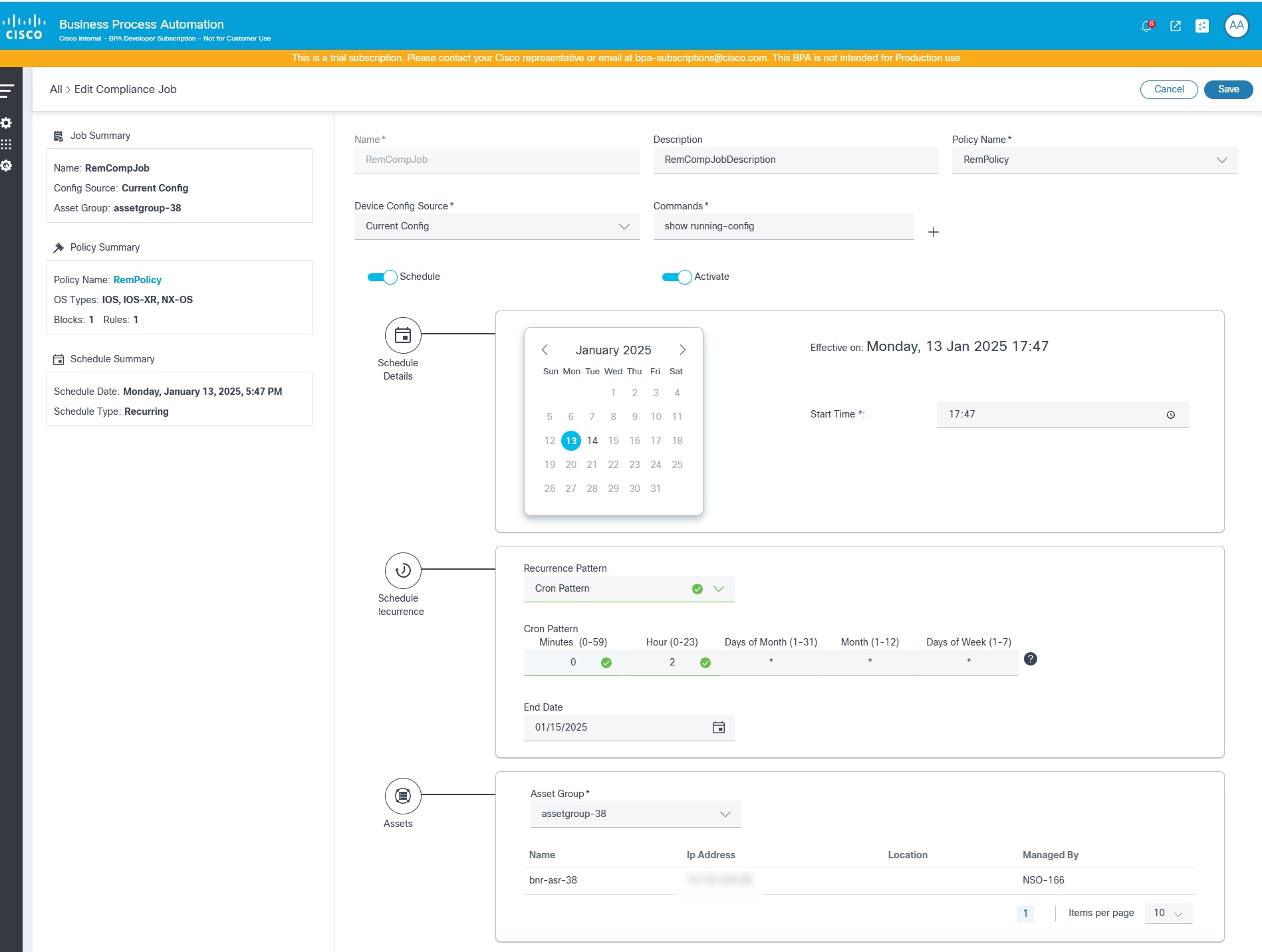Toggle the hamburger sidebar menu
Image resolution: width=1262 pixels, height=952 pixels.
(x=7, y=90)
